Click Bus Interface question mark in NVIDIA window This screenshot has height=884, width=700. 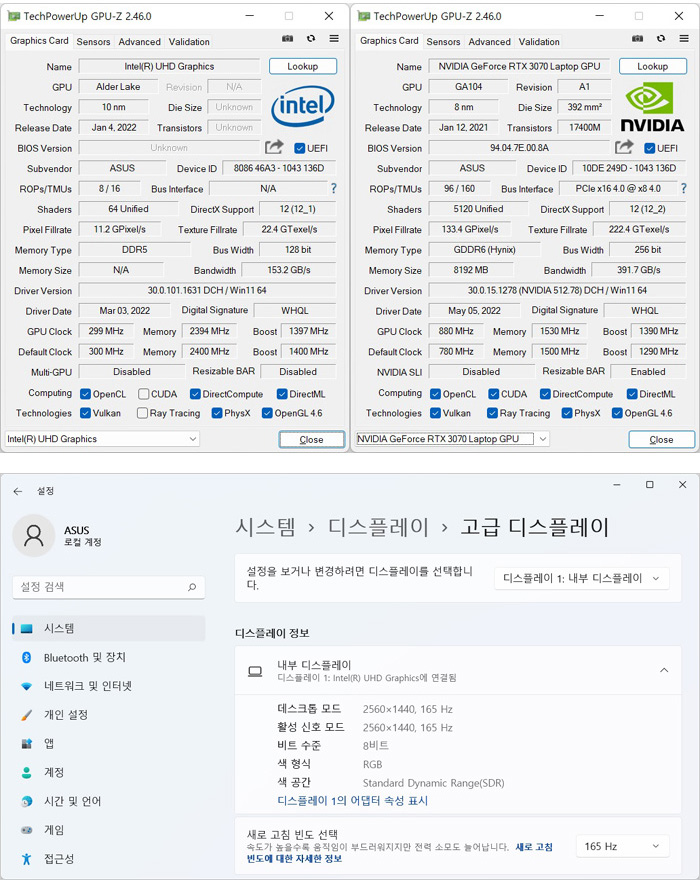(x=684, y=188)
